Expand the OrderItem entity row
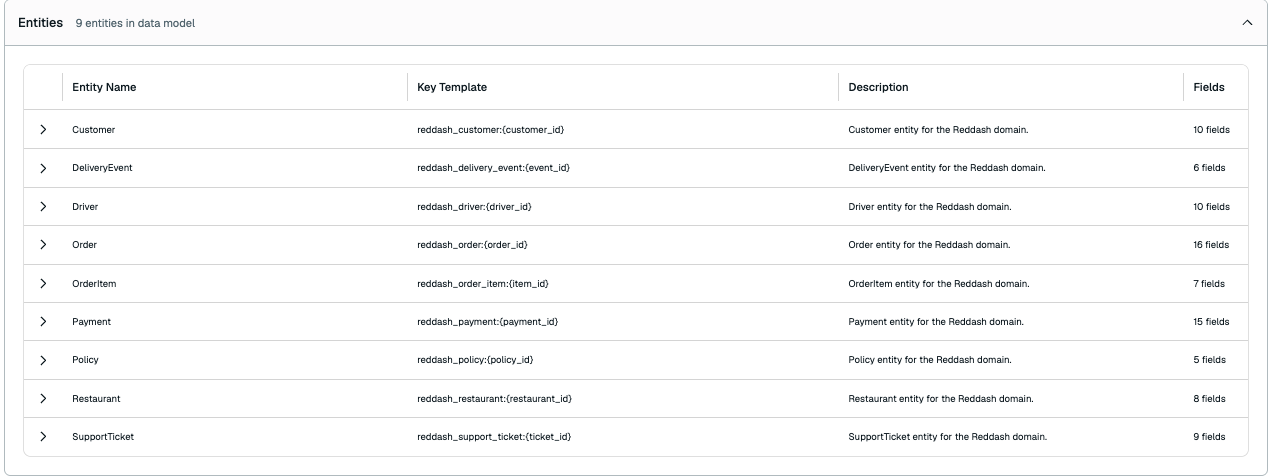Screen dimensions: 1268x476 coord(43,284)
